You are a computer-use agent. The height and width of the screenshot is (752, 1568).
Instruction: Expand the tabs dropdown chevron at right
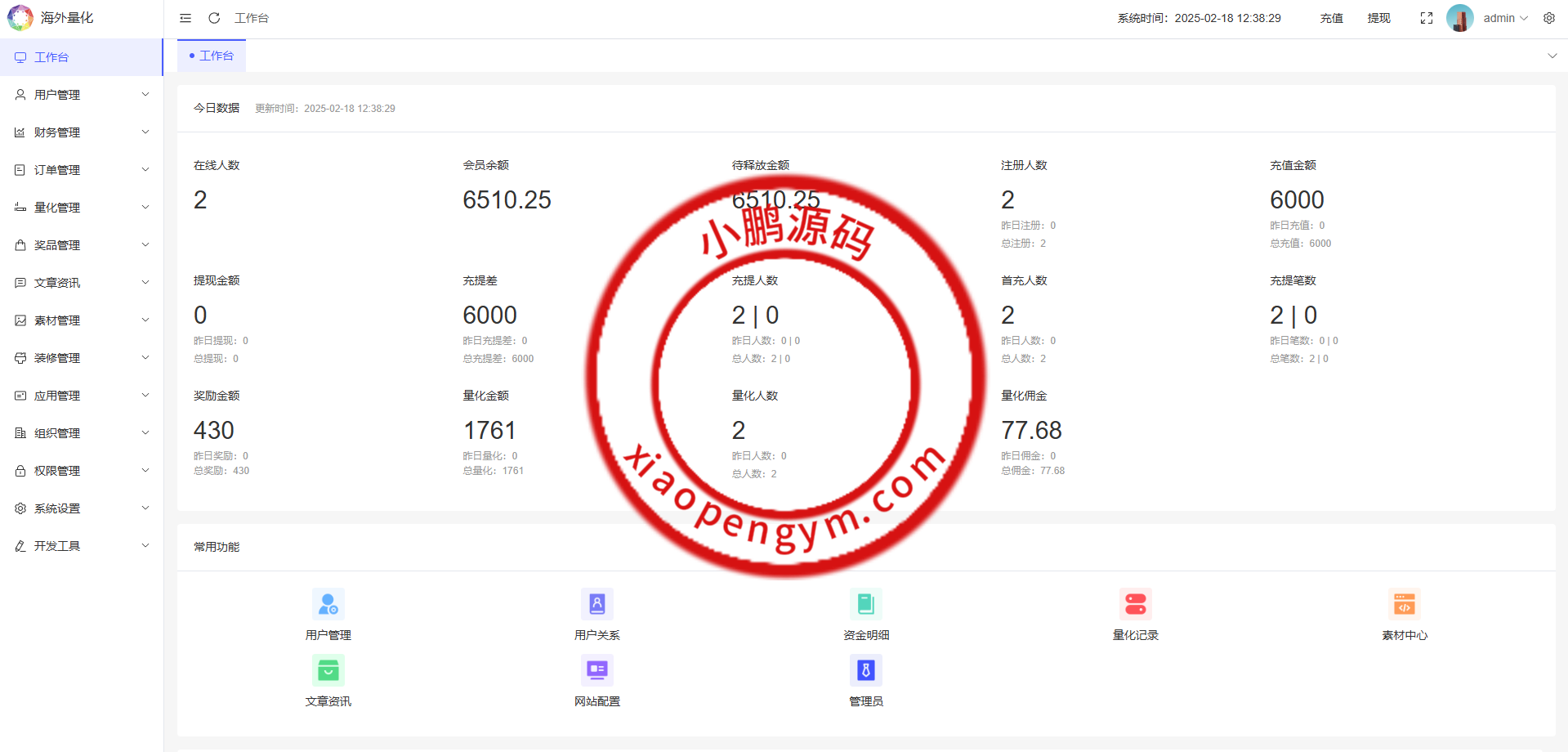coord(1552,56)
